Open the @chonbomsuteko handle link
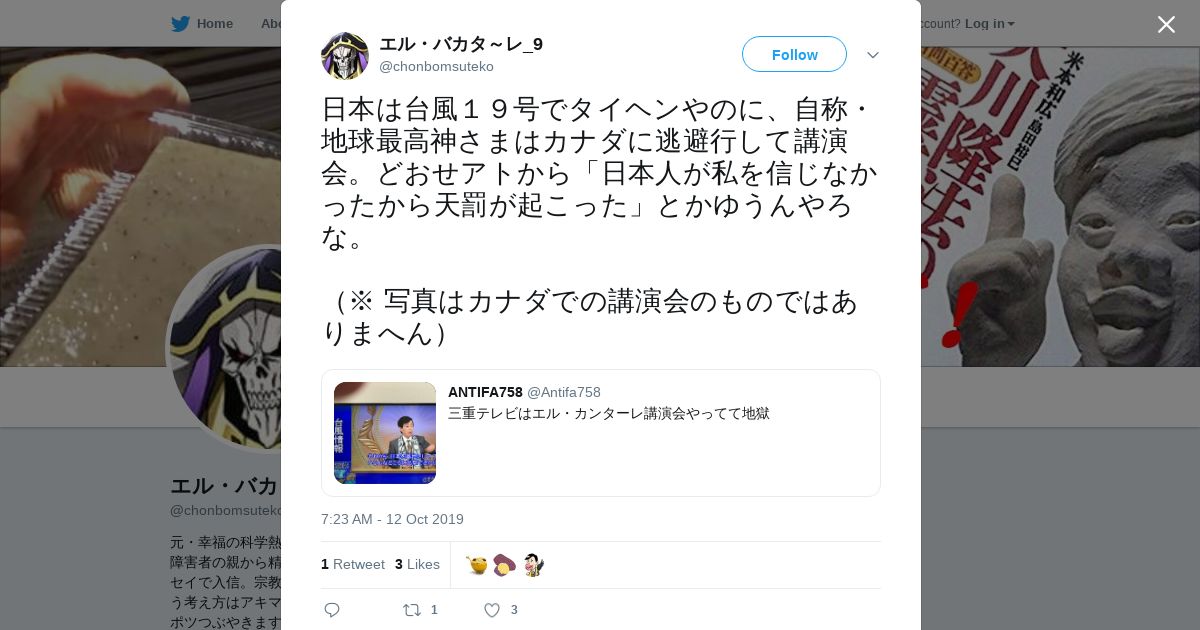1200x630 pixels. click(436, 66)
